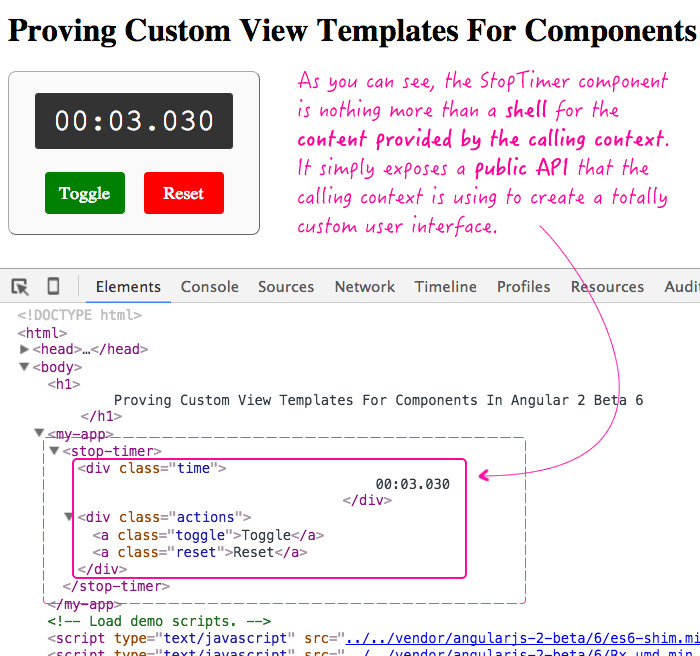Collapse the my-app element node
The height and width of the screenshot is (656, 700).
pos(39,433)
